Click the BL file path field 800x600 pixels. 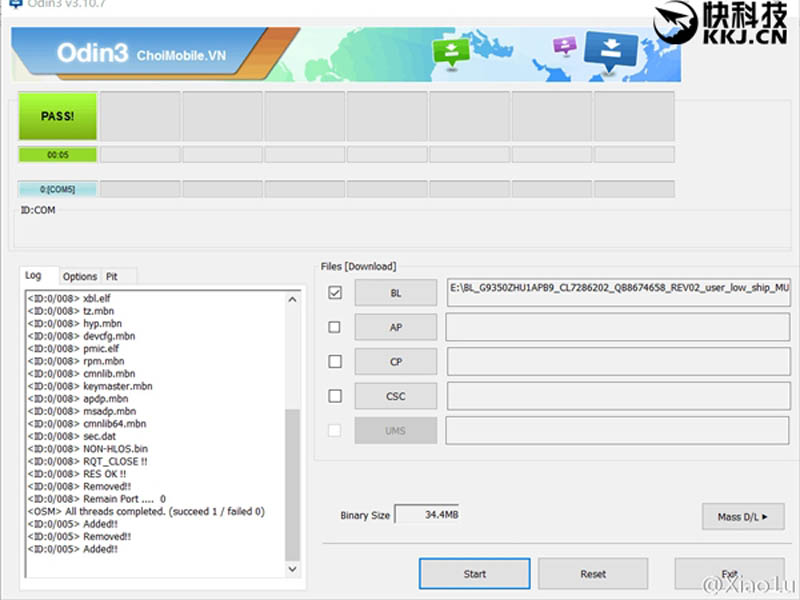tap(618, 293)
